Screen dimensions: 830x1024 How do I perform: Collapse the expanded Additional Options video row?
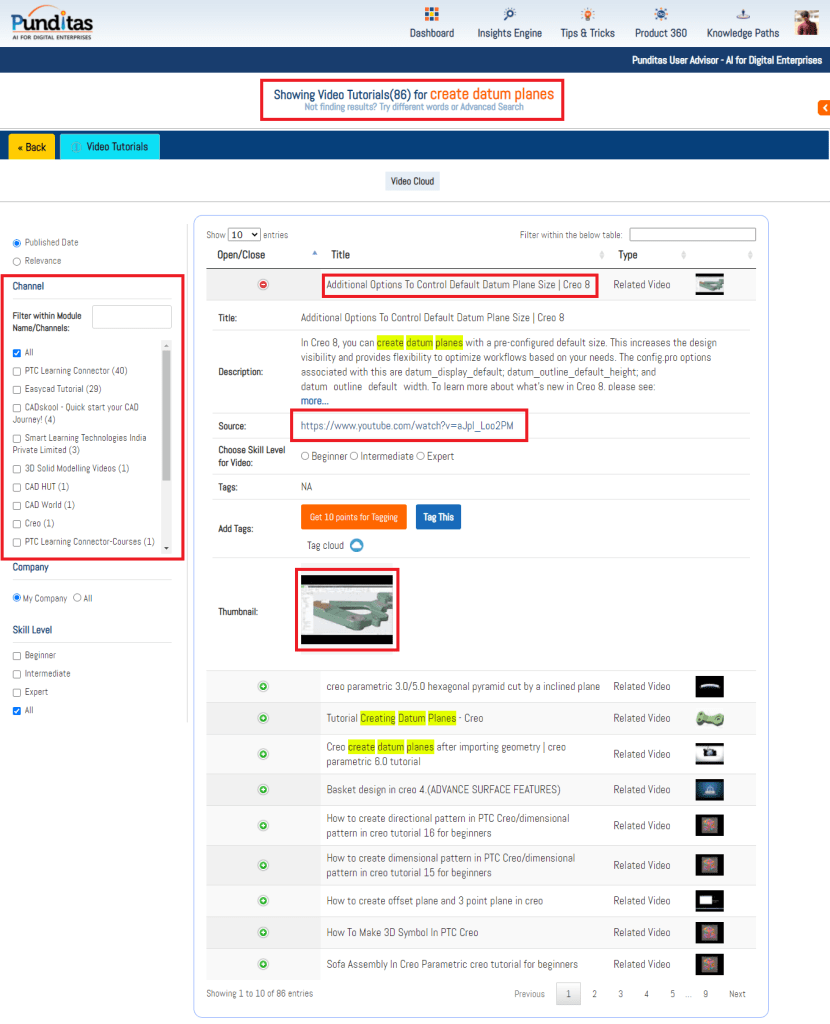click(x=263, y=285)
